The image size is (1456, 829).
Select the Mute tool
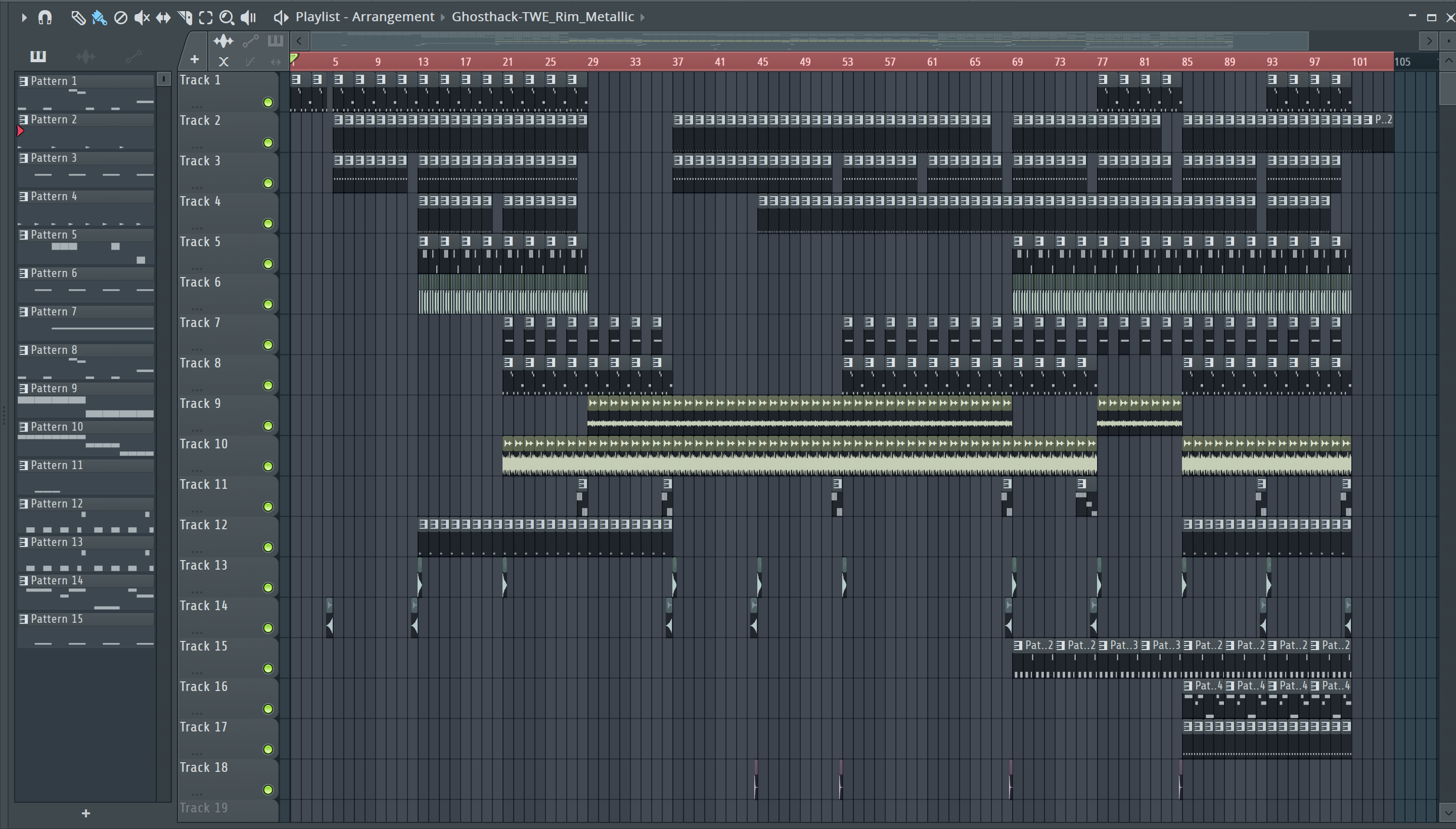[x=142, y=18]
